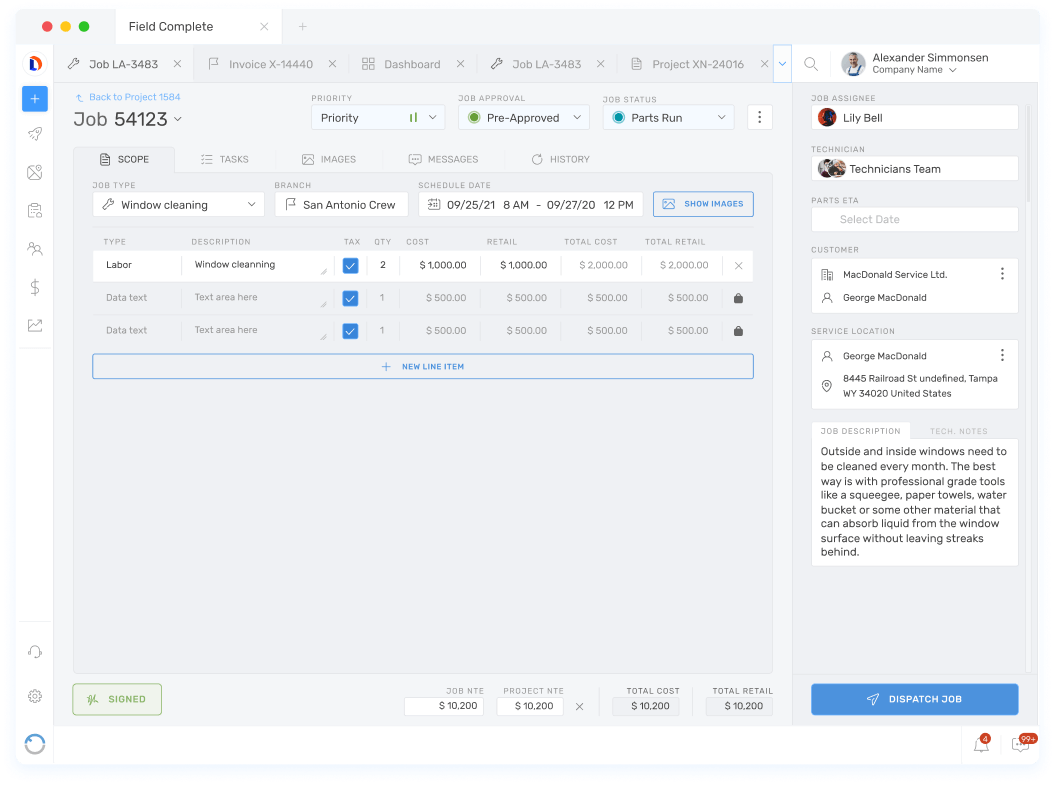Switch to the Tasks tab
1054x786 pixels.
(x=224, y=158)
